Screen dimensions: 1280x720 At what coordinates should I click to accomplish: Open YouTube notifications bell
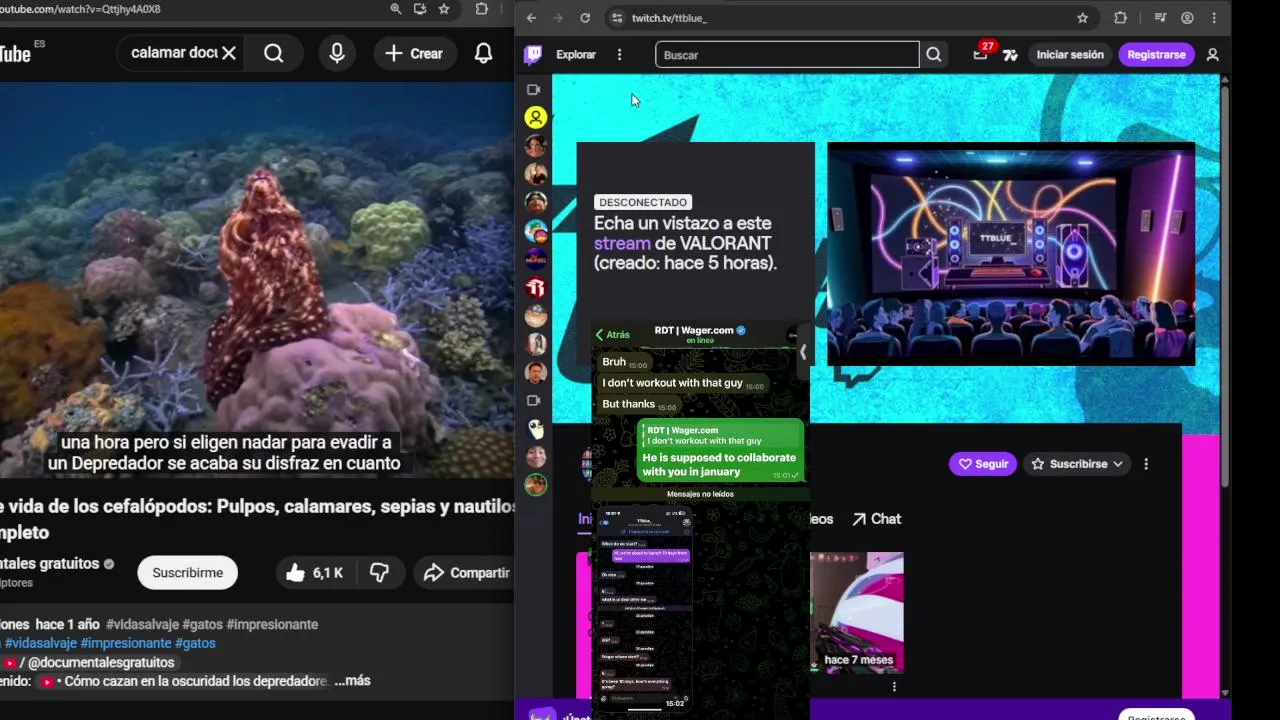coord(484,53)
